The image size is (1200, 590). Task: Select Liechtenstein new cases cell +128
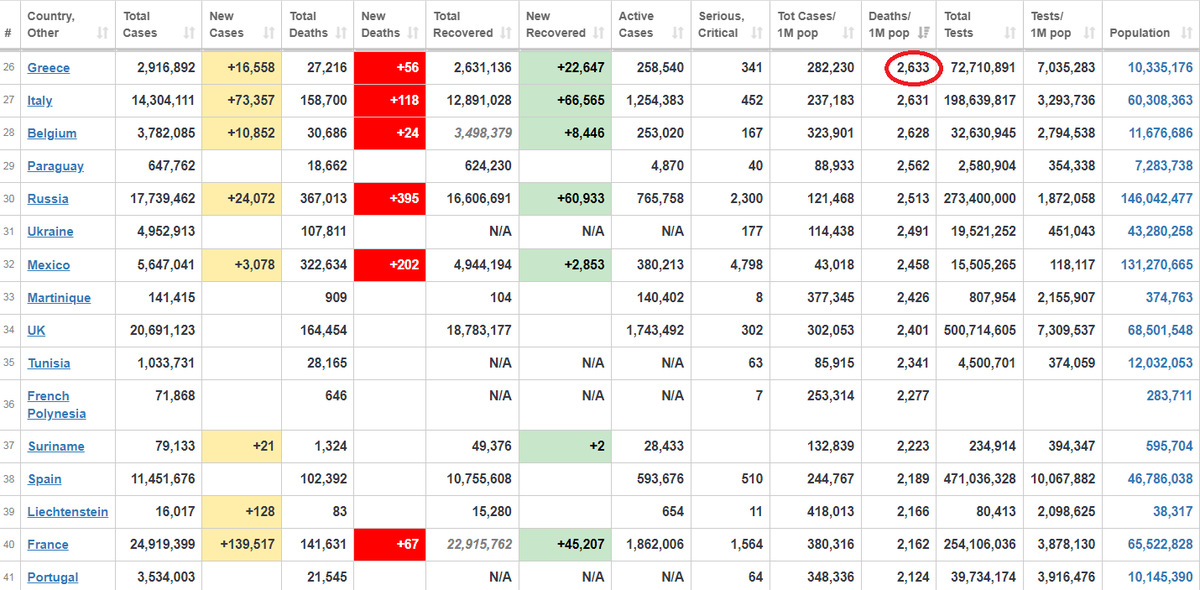[x=241, y=512]
